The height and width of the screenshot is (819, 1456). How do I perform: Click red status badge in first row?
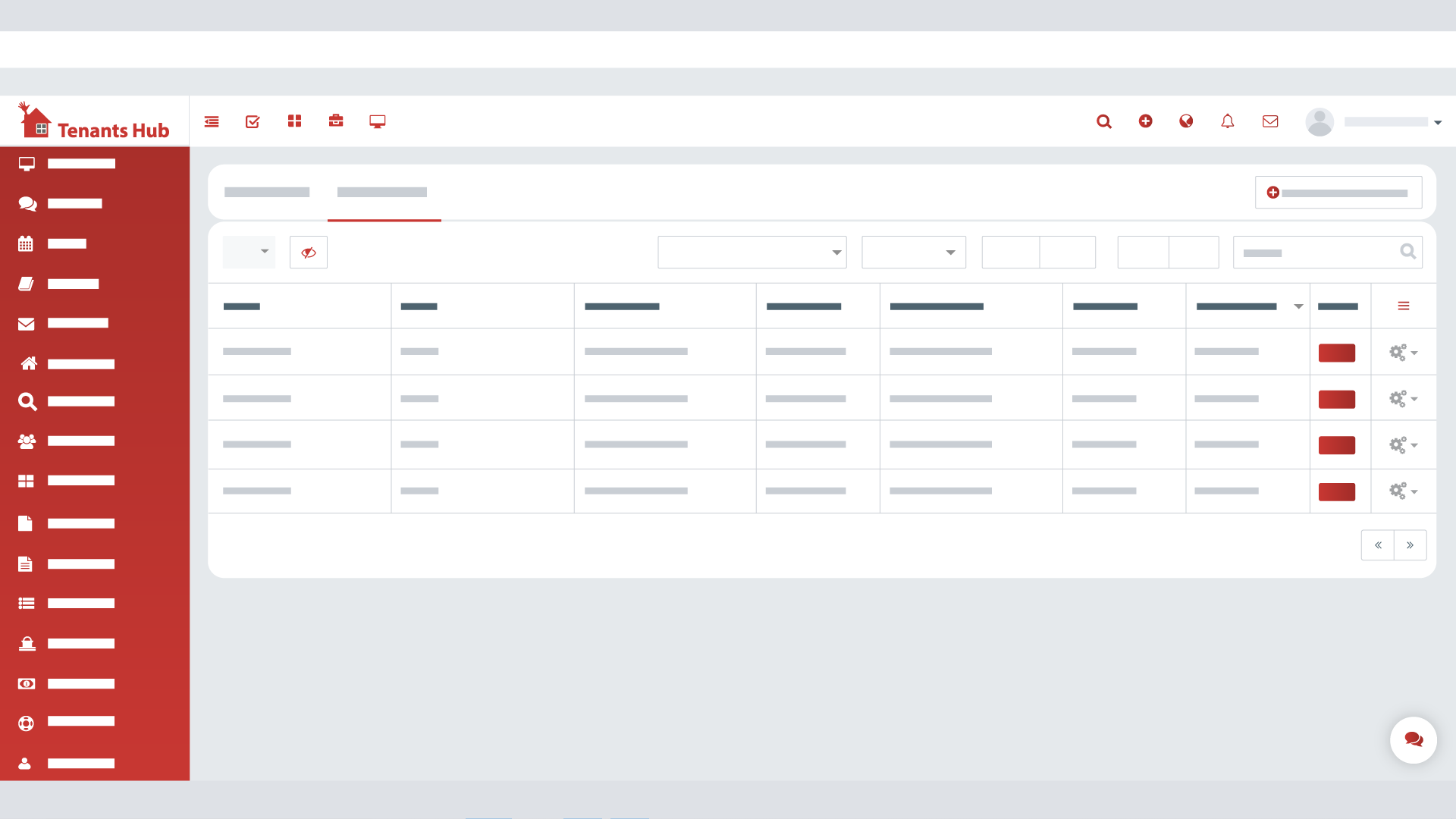point(1336,353)
